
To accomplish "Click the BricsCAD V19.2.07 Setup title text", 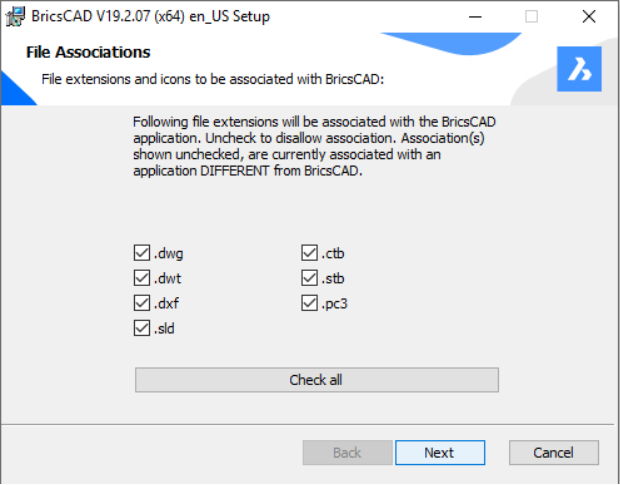I will point(150,17).
